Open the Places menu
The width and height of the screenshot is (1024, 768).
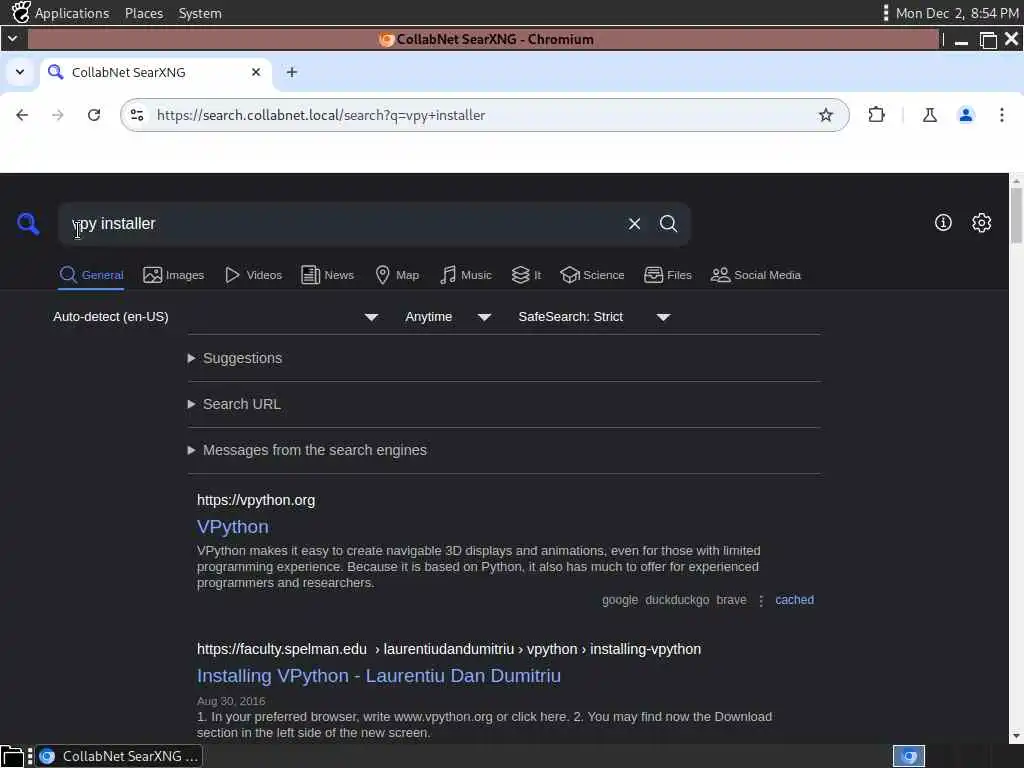click(144, 13)
